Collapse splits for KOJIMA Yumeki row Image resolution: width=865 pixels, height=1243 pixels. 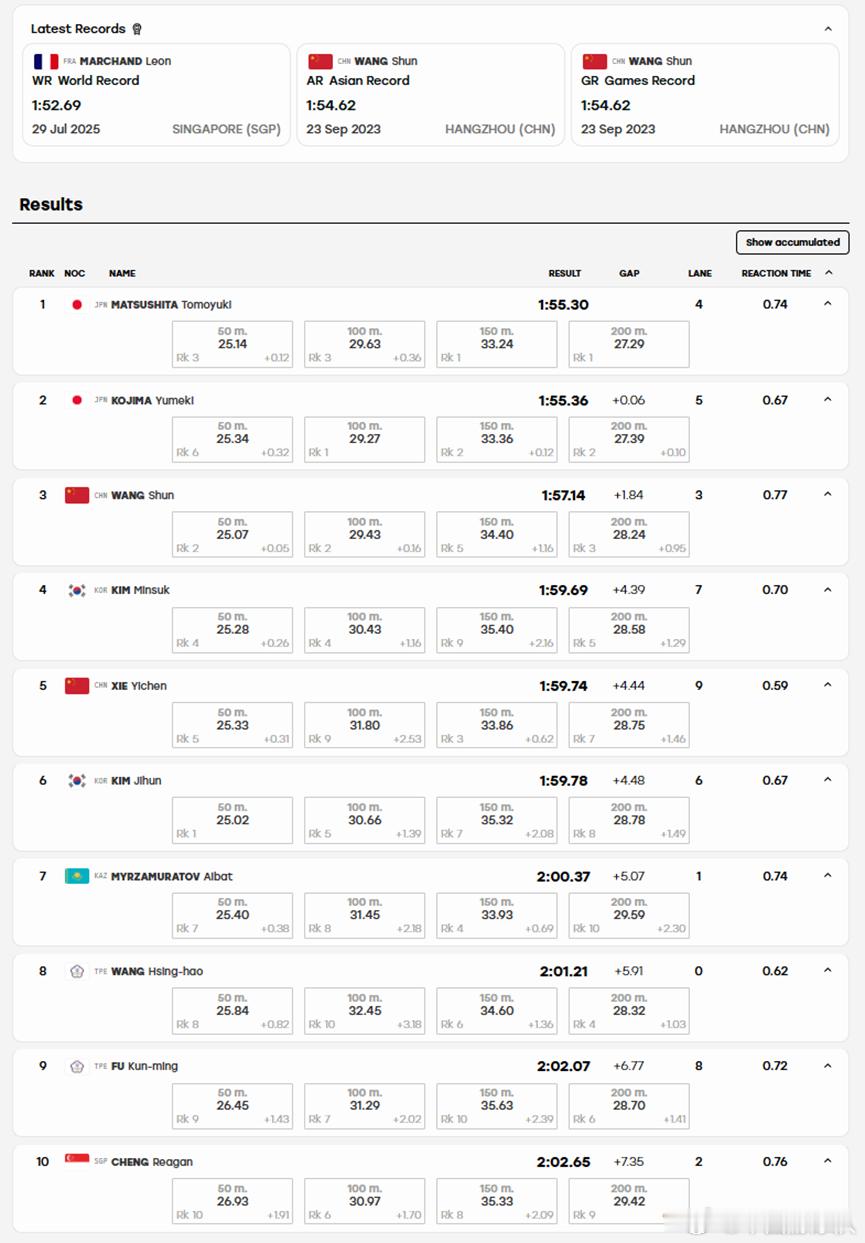tap(827, 400)
